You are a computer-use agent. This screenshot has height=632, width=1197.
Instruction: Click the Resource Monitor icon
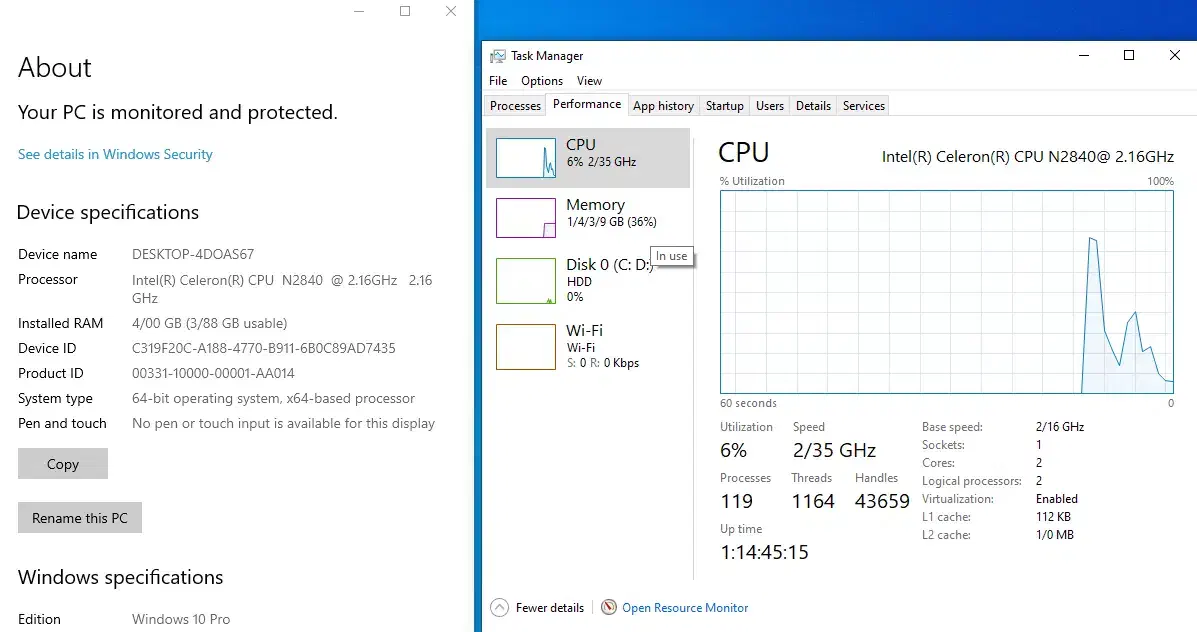608,607
